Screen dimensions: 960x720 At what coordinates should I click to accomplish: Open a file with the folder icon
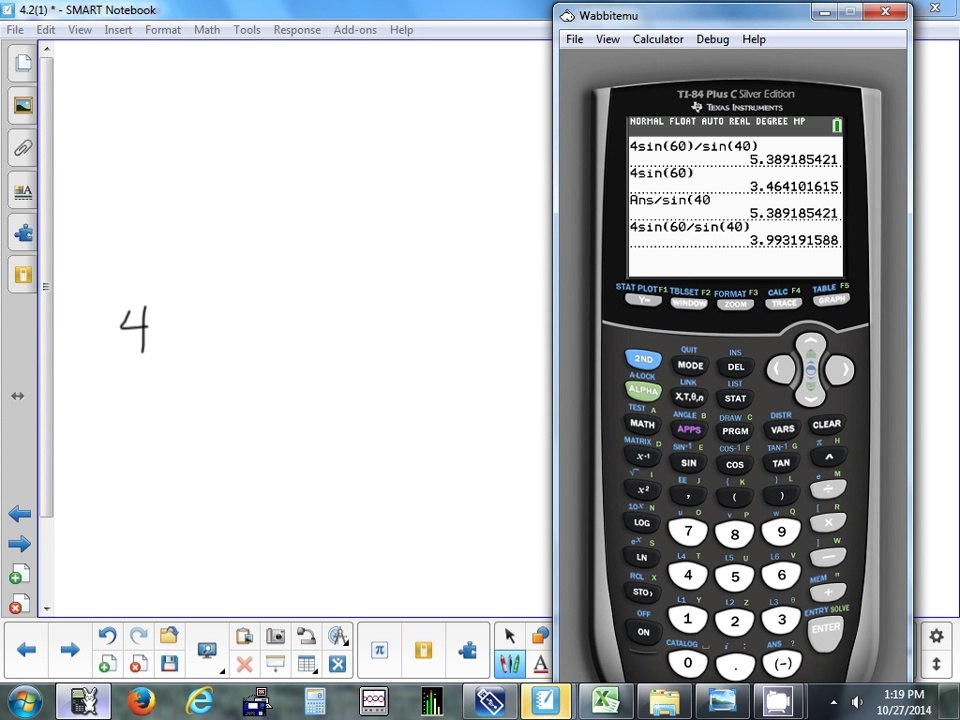pos(169,636)
